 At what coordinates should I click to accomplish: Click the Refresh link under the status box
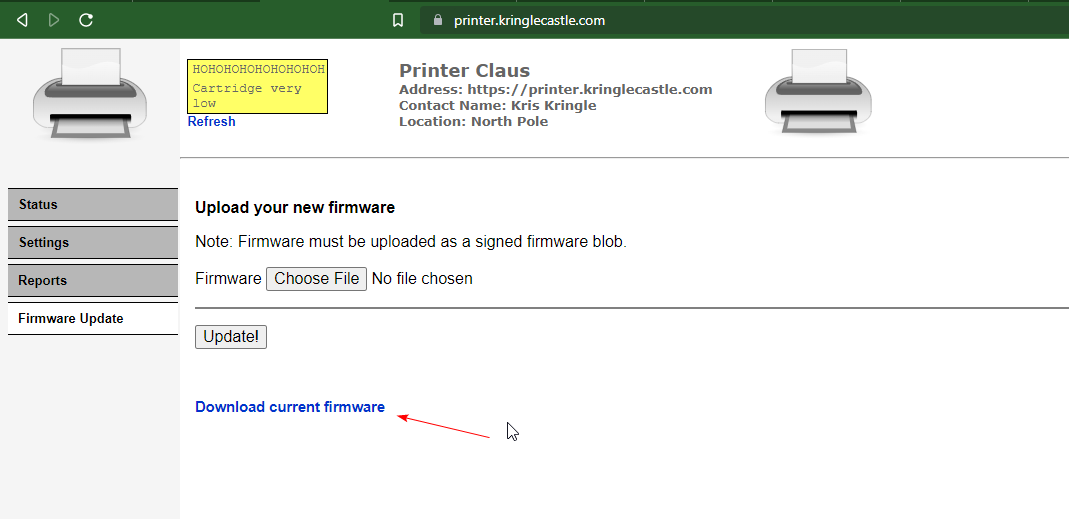pos(212,122)
